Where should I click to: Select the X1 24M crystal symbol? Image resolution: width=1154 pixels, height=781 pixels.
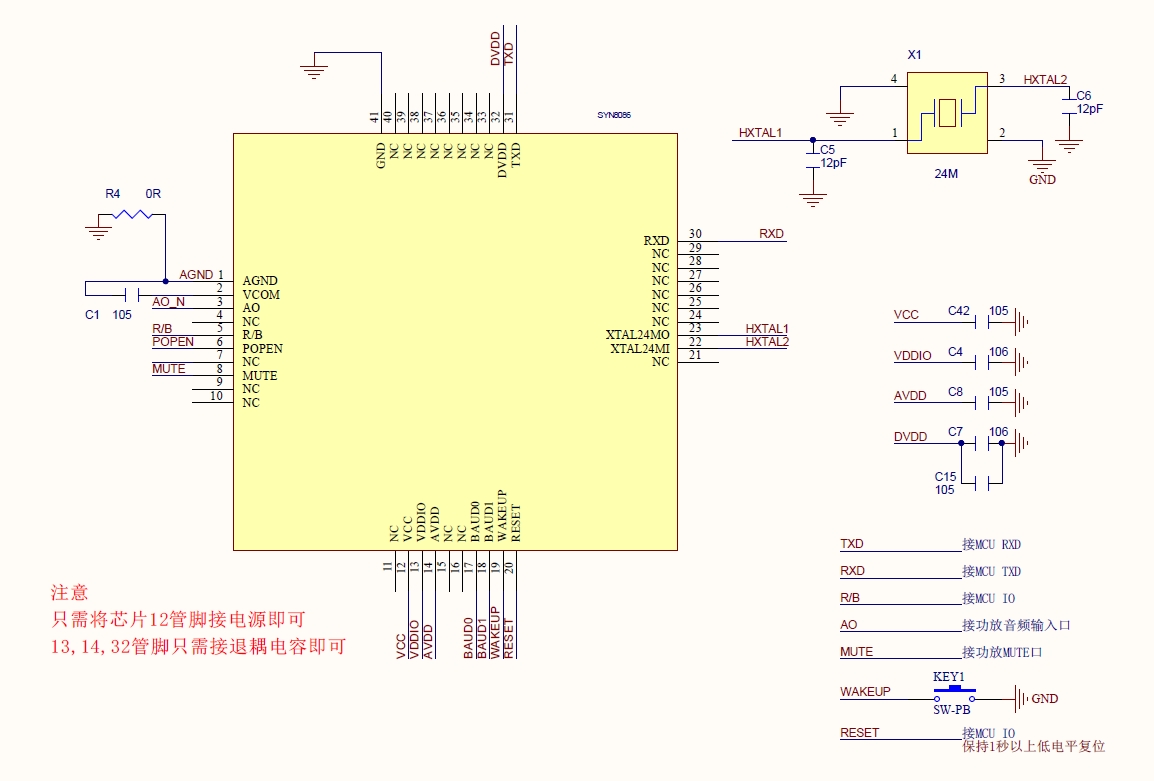[946, 112]
